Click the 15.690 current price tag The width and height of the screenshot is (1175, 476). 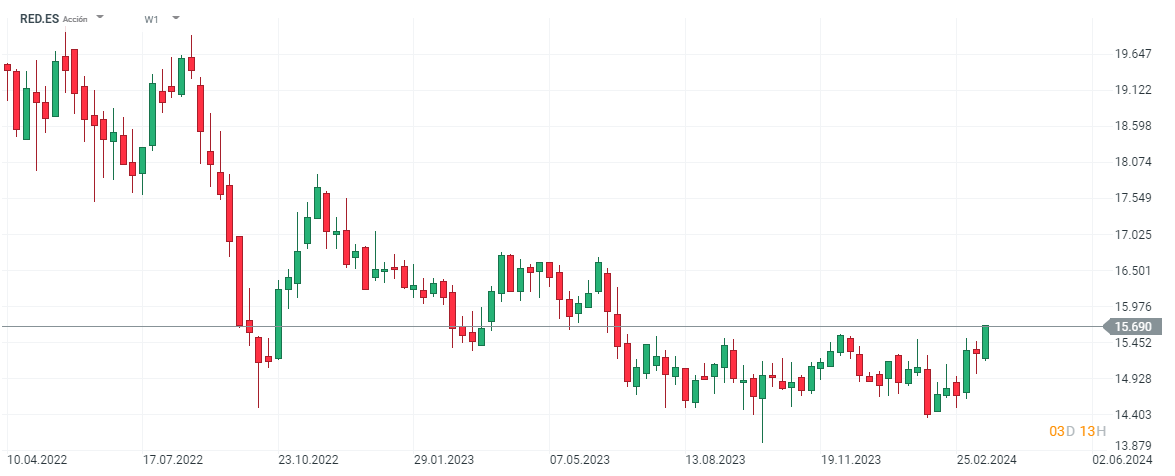click(1133, 327)
